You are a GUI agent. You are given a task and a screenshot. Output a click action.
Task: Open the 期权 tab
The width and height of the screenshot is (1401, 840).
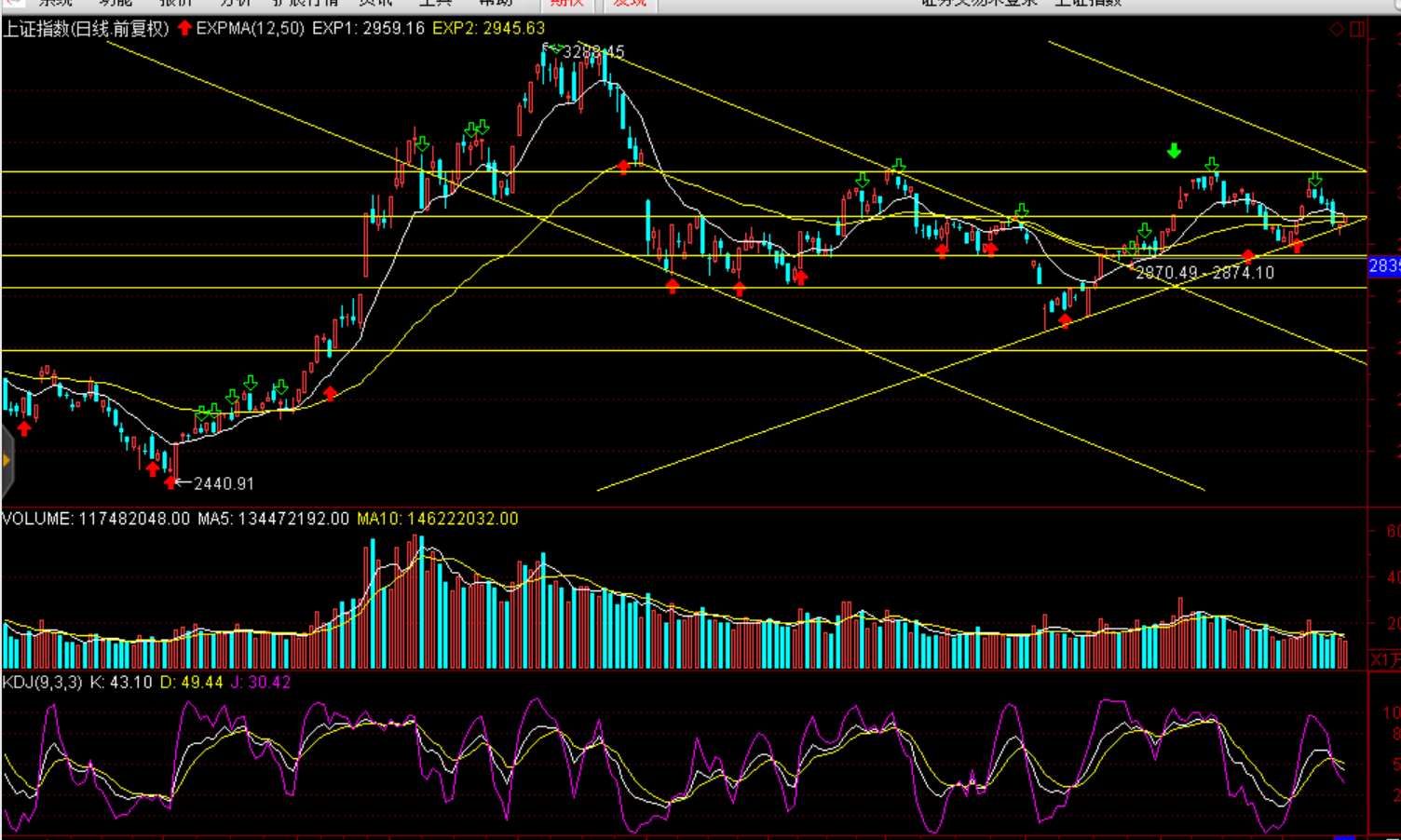point(566,4)
